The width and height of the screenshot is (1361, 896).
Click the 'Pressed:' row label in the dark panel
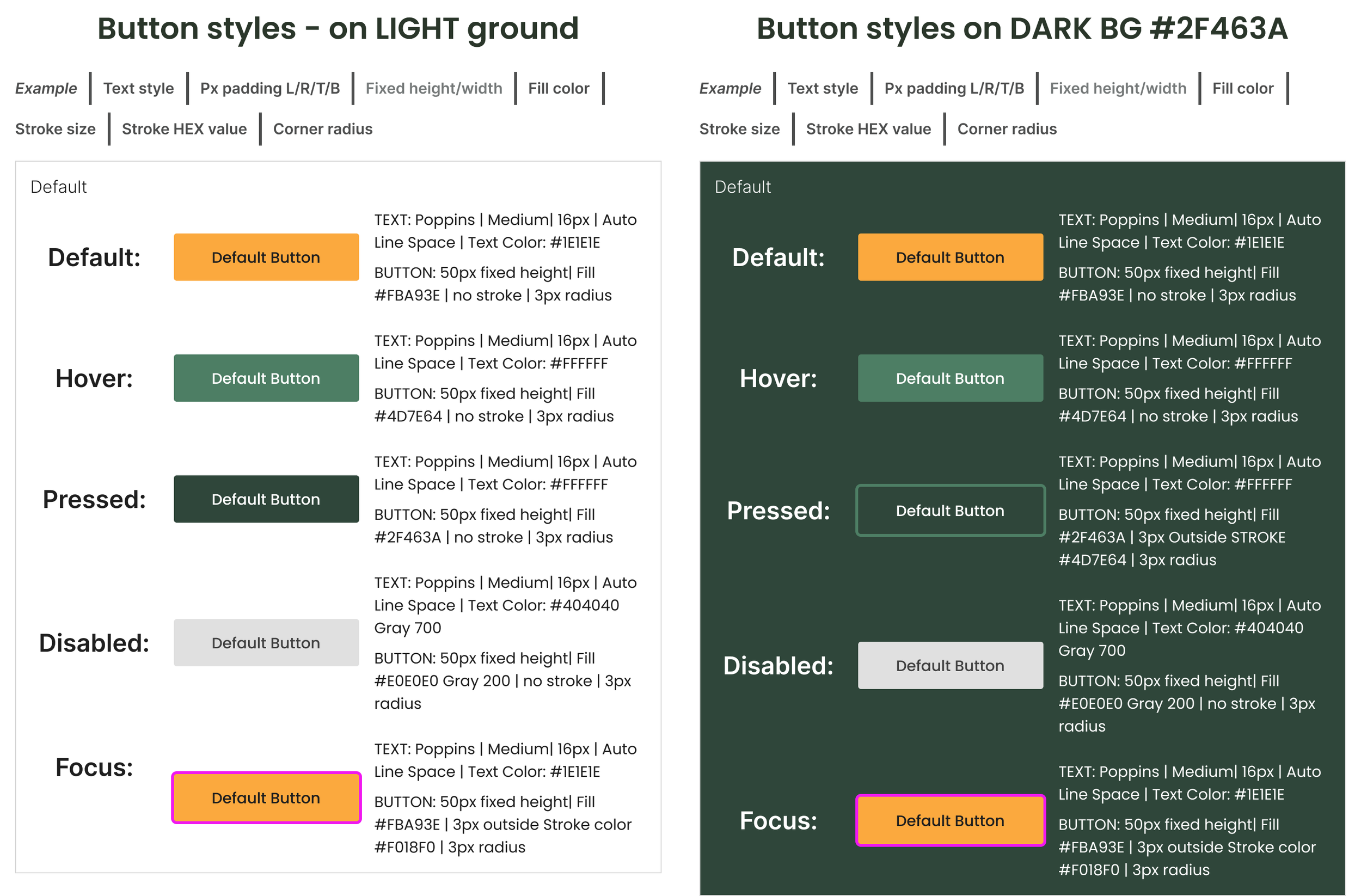pos(779,511)
